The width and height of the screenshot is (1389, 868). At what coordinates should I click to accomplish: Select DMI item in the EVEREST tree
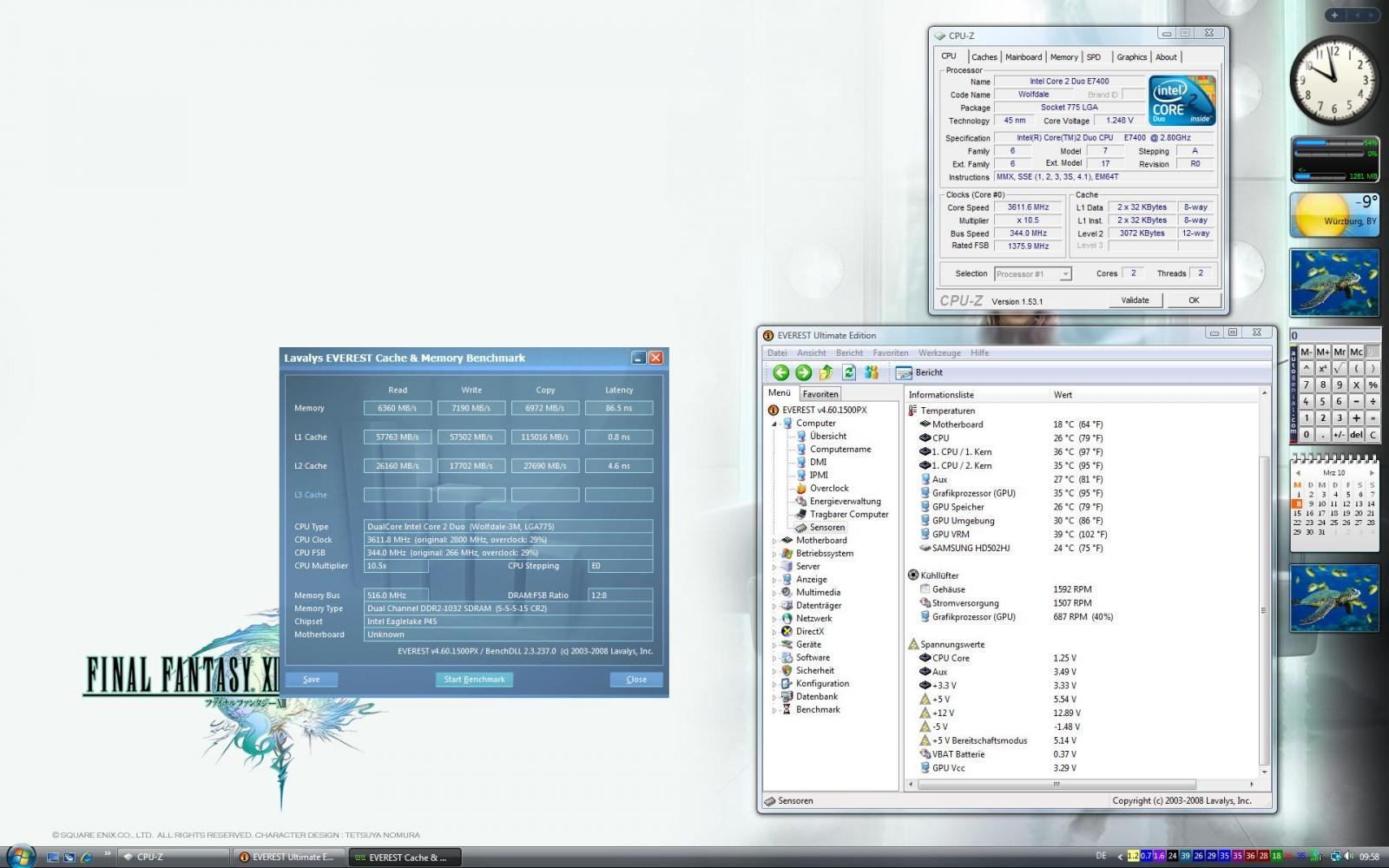[818, 462]
